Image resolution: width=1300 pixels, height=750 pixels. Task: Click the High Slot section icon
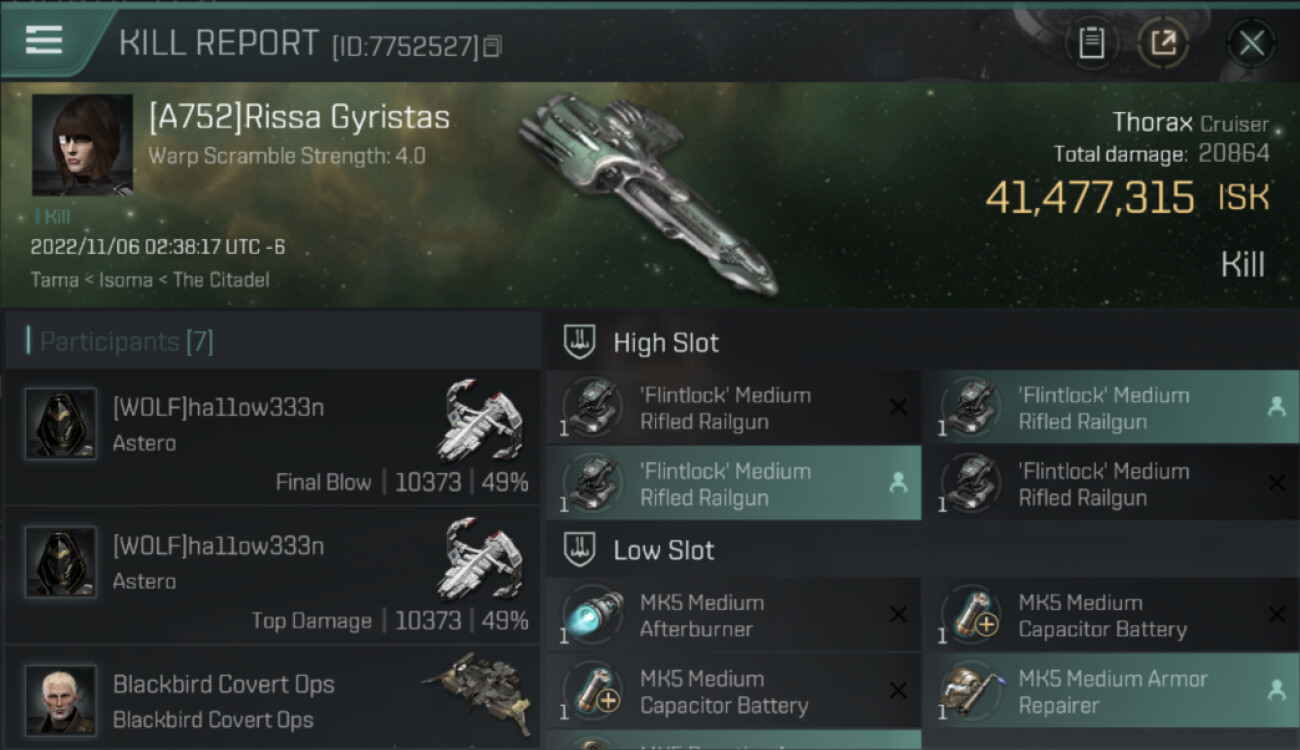point(580,342)
